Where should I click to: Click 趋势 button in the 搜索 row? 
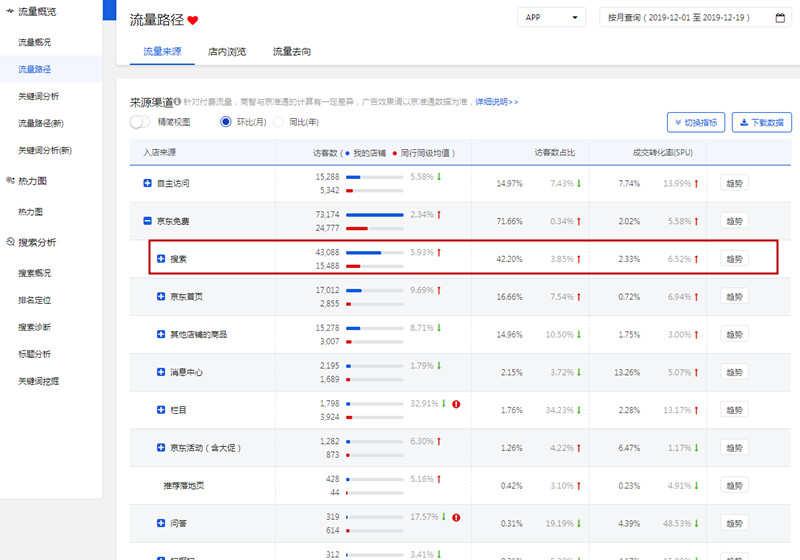pyautogui.click(x=734, y=259)
